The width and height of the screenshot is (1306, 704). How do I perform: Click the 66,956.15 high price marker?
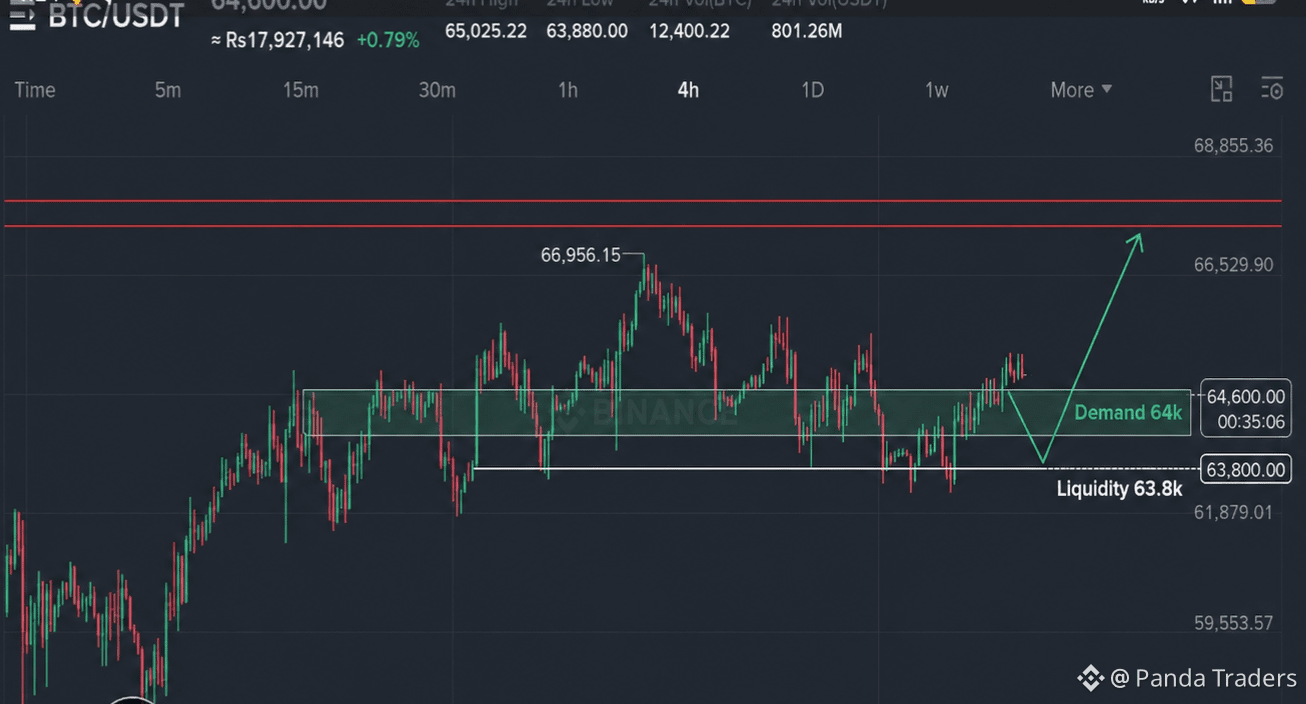(581, 255)
